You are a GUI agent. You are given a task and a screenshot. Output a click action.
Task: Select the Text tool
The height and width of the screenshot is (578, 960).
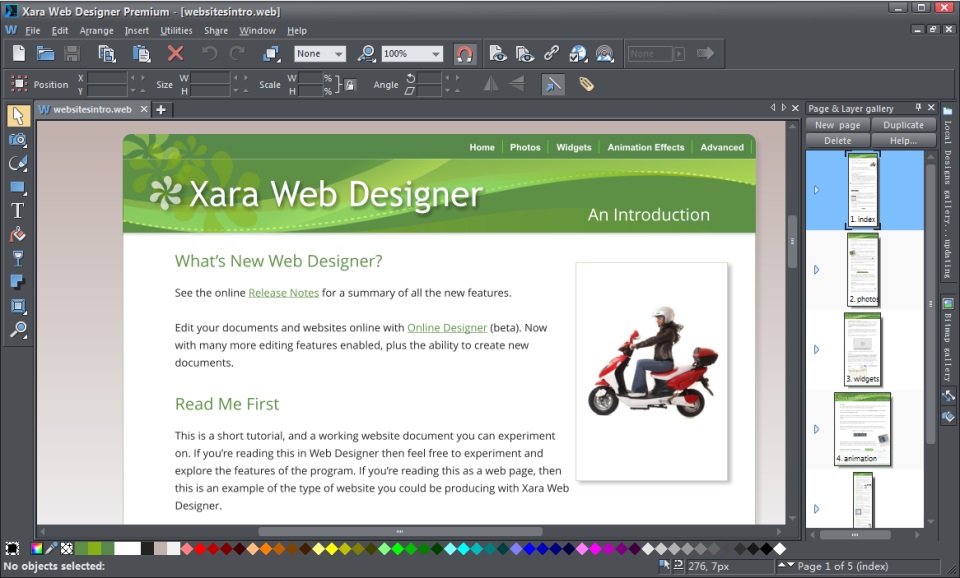18,211
